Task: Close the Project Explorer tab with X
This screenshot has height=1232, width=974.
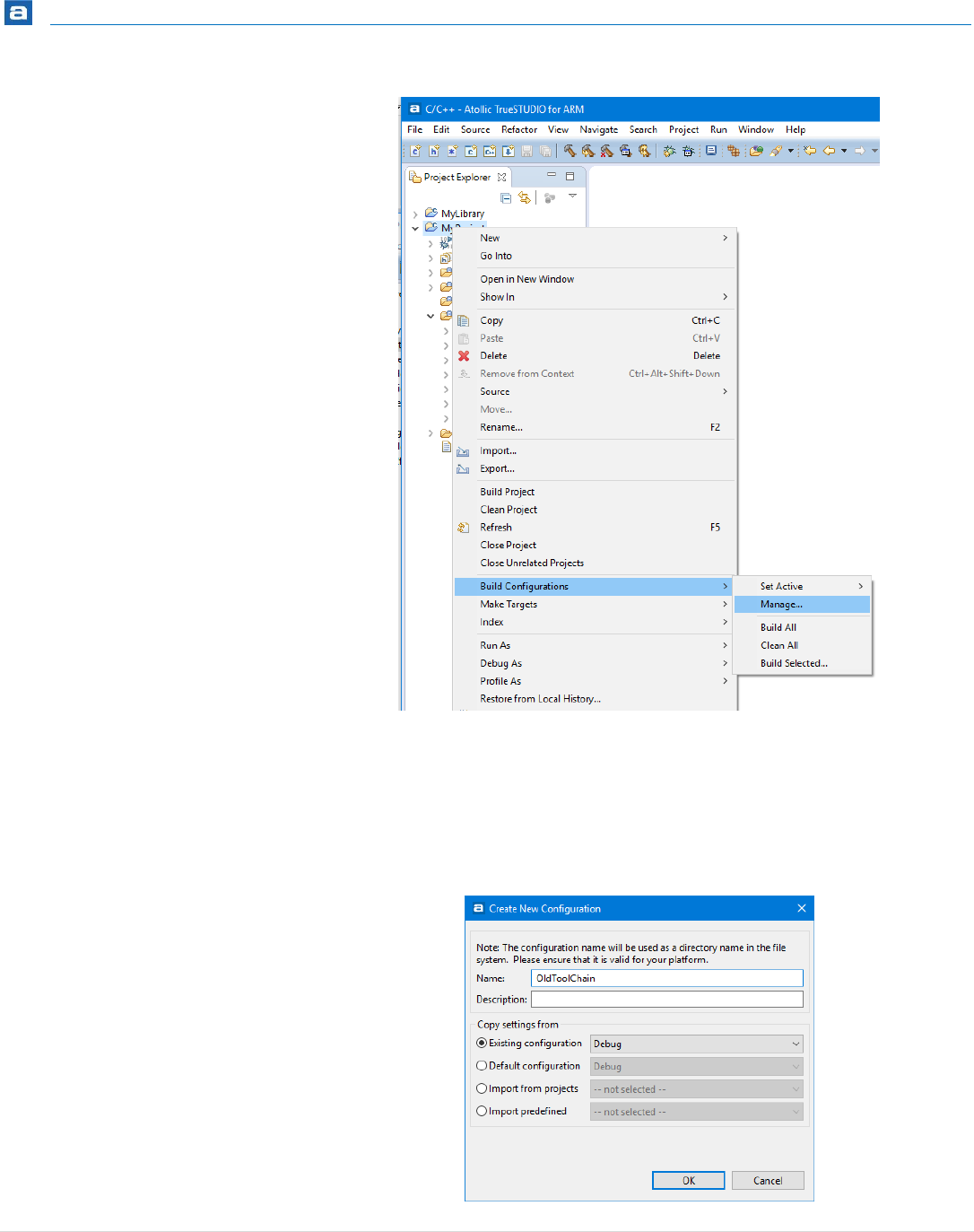Action: point(502,177)
